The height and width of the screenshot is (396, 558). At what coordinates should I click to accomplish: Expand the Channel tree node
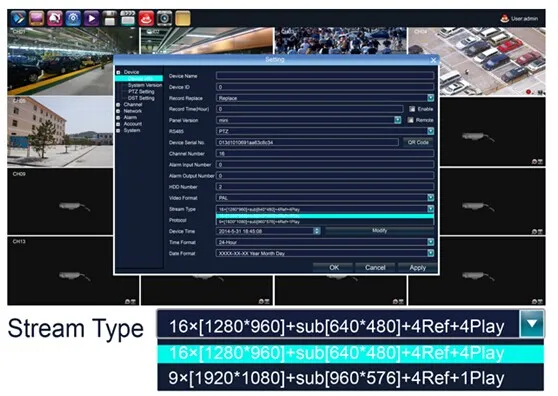click(x=118, y=105)
